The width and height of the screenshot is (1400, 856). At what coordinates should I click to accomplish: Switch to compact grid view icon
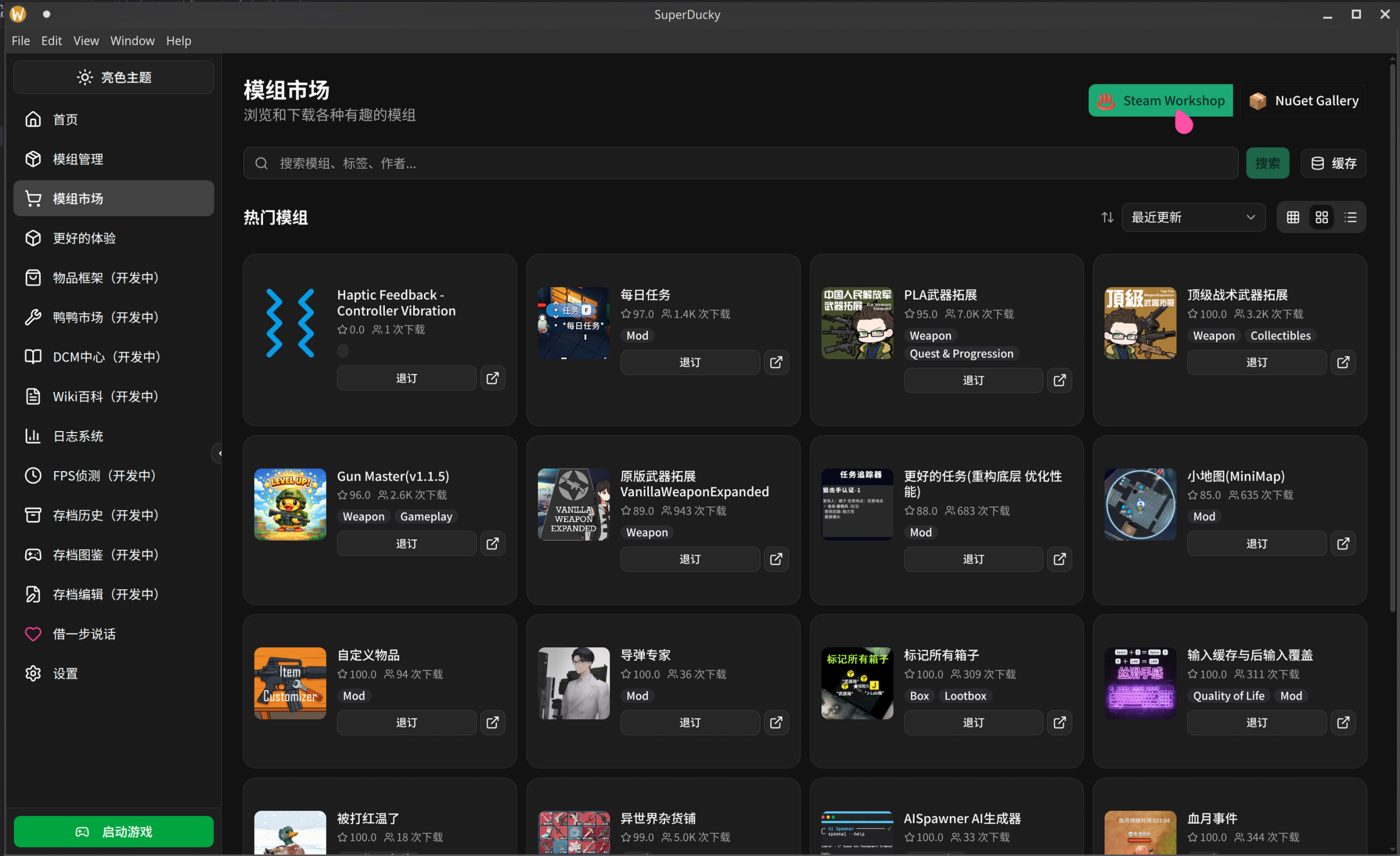coord(1293,217)
